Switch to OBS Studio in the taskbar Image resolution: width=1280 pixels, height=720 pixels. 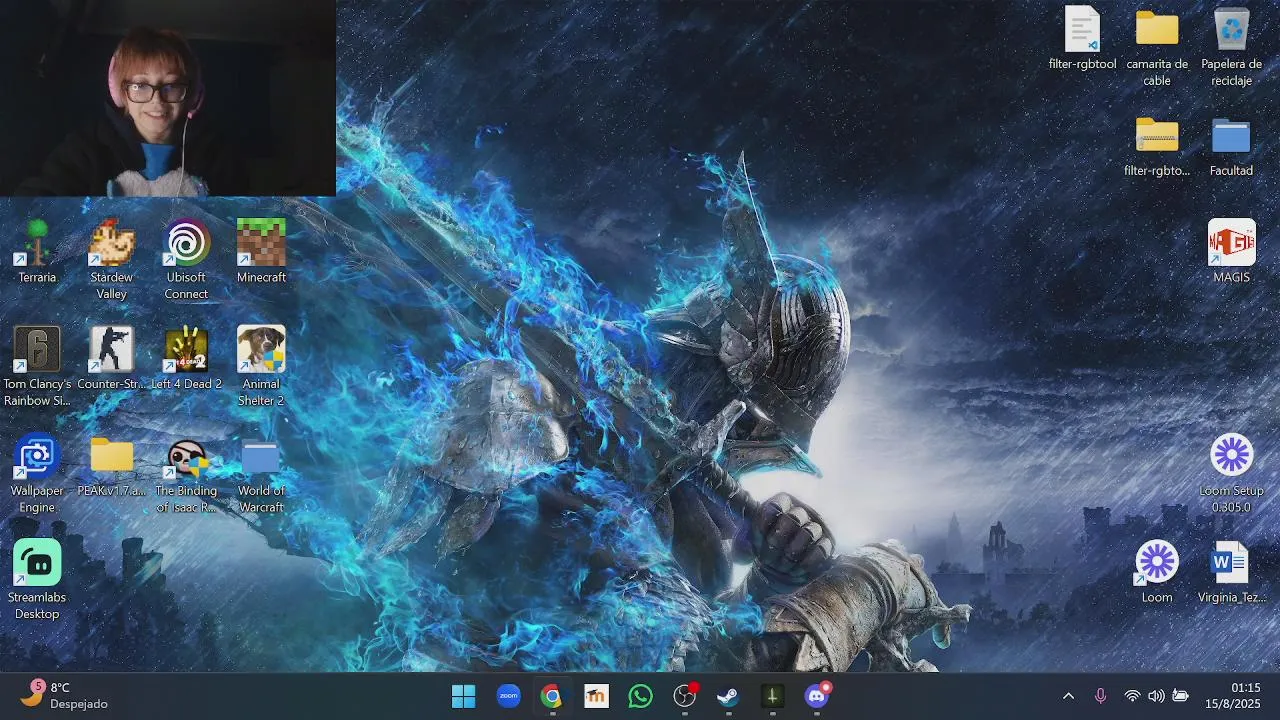tap(684, 696)
